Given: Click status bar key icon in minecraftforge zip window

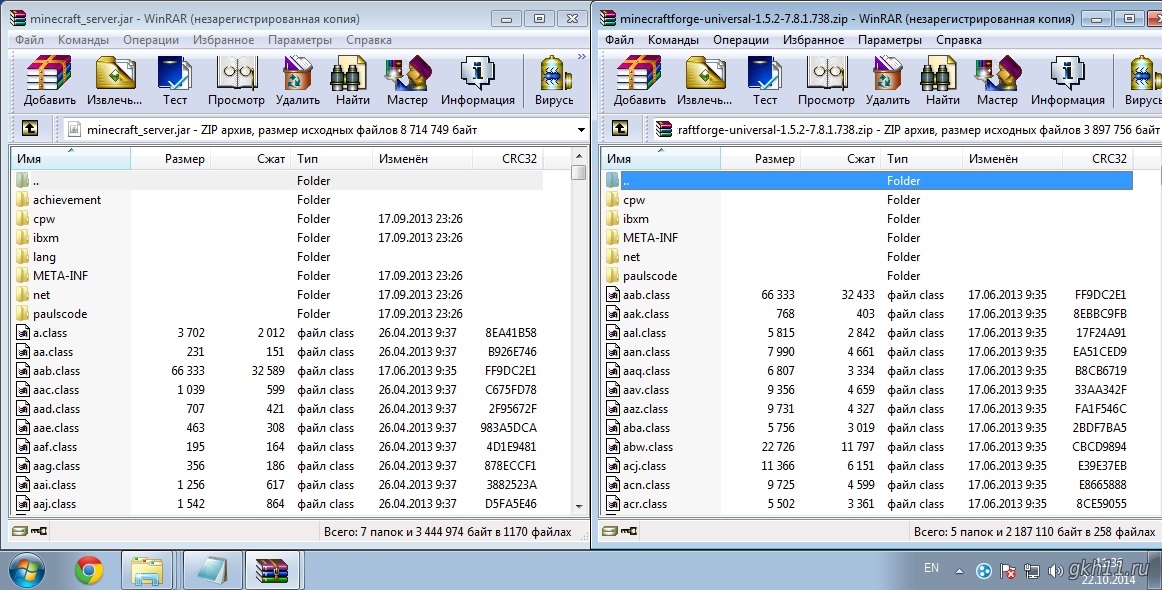Looking at the screenshot, I should pyautogui.click(x=630, y=531).
